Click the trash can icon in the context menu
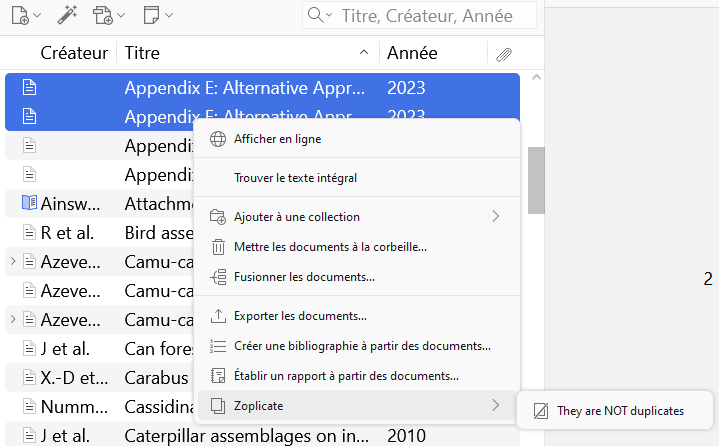Screen dimensions: 719x446 click(218, 247)
